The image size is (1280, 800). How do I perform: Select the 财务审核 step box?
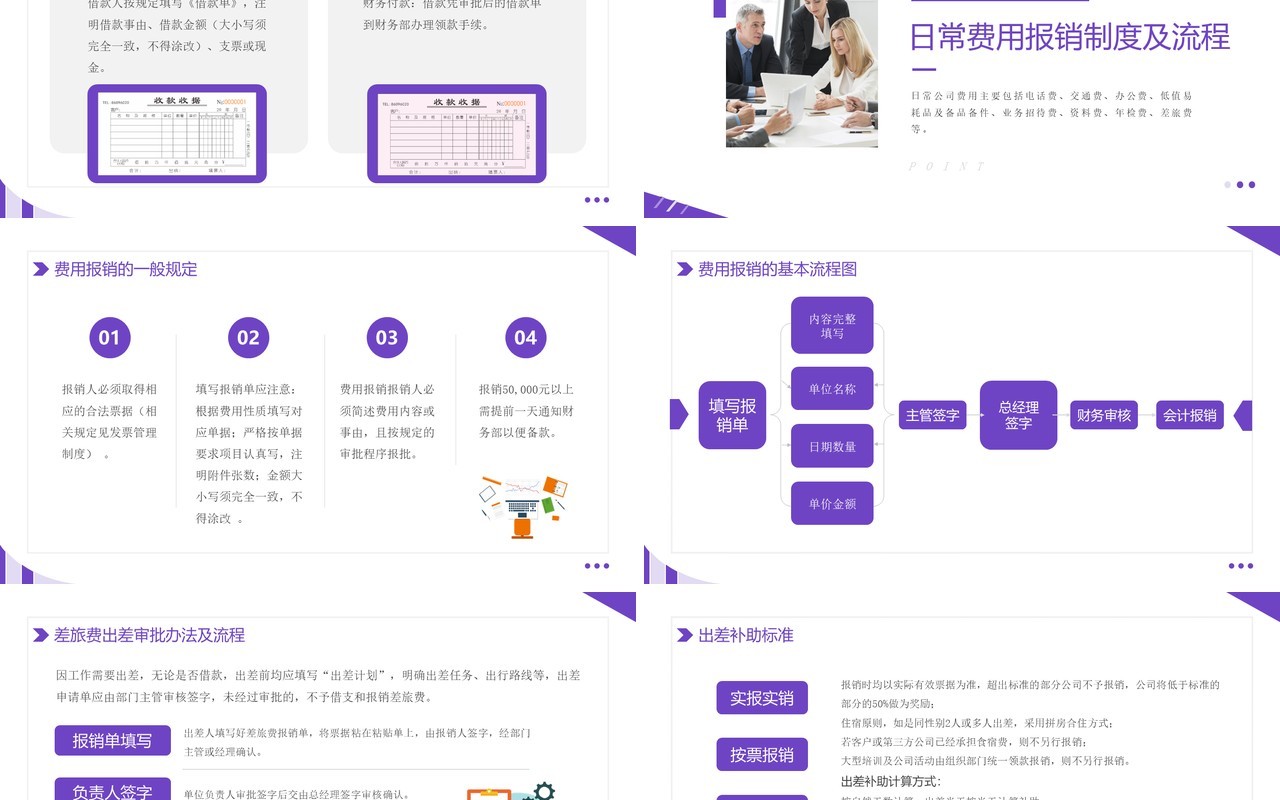[1104, 415]
